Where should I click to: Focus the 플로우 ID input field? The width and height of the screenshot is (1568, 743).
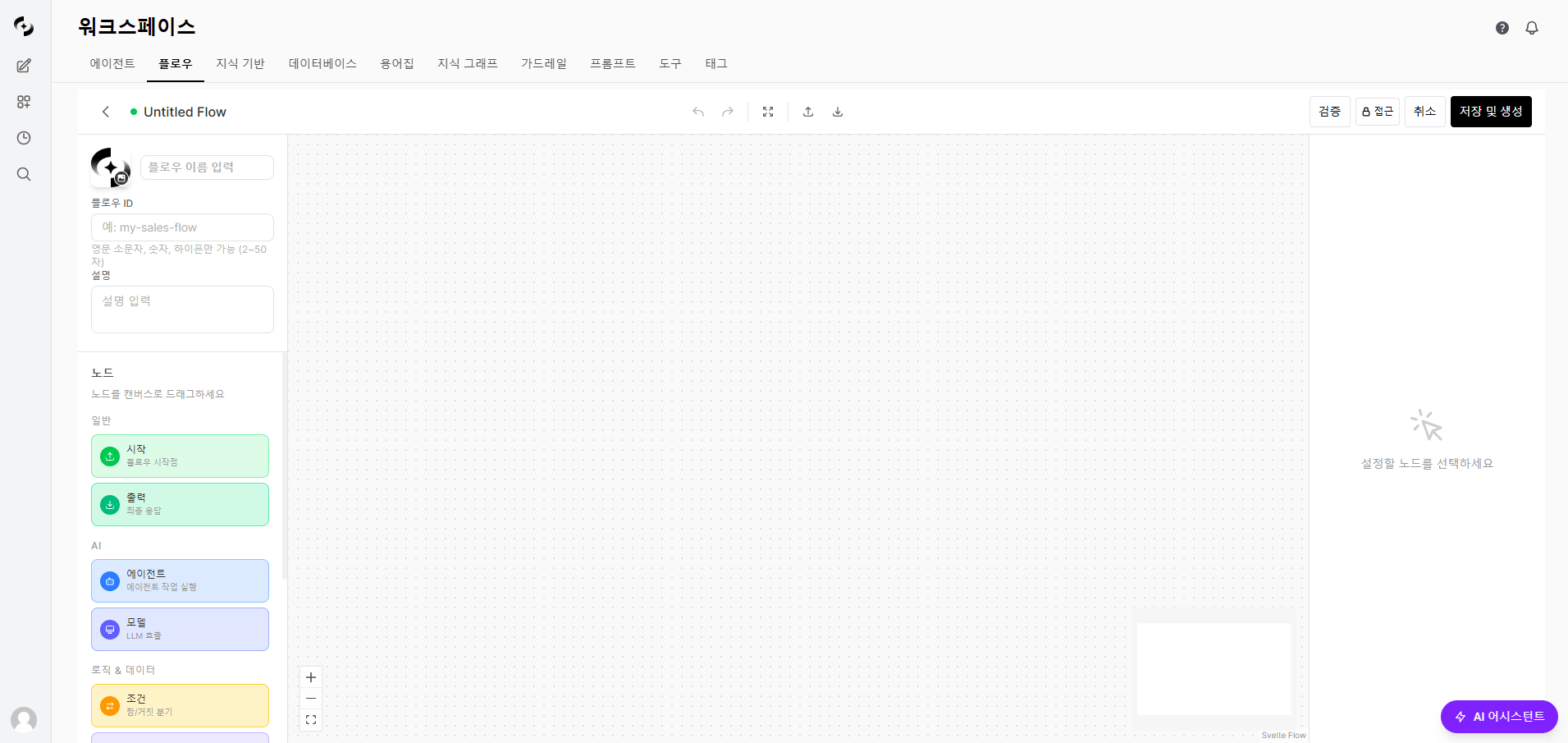pyautogui.click(x=182, y=227)
